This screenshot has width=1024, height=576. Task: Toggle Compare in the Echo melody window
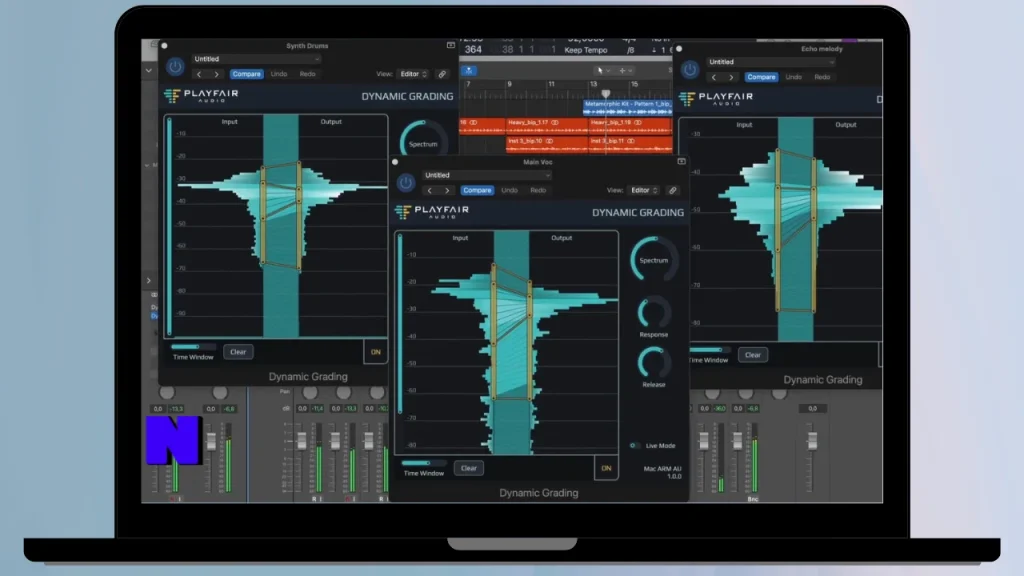tap(761, 77)
